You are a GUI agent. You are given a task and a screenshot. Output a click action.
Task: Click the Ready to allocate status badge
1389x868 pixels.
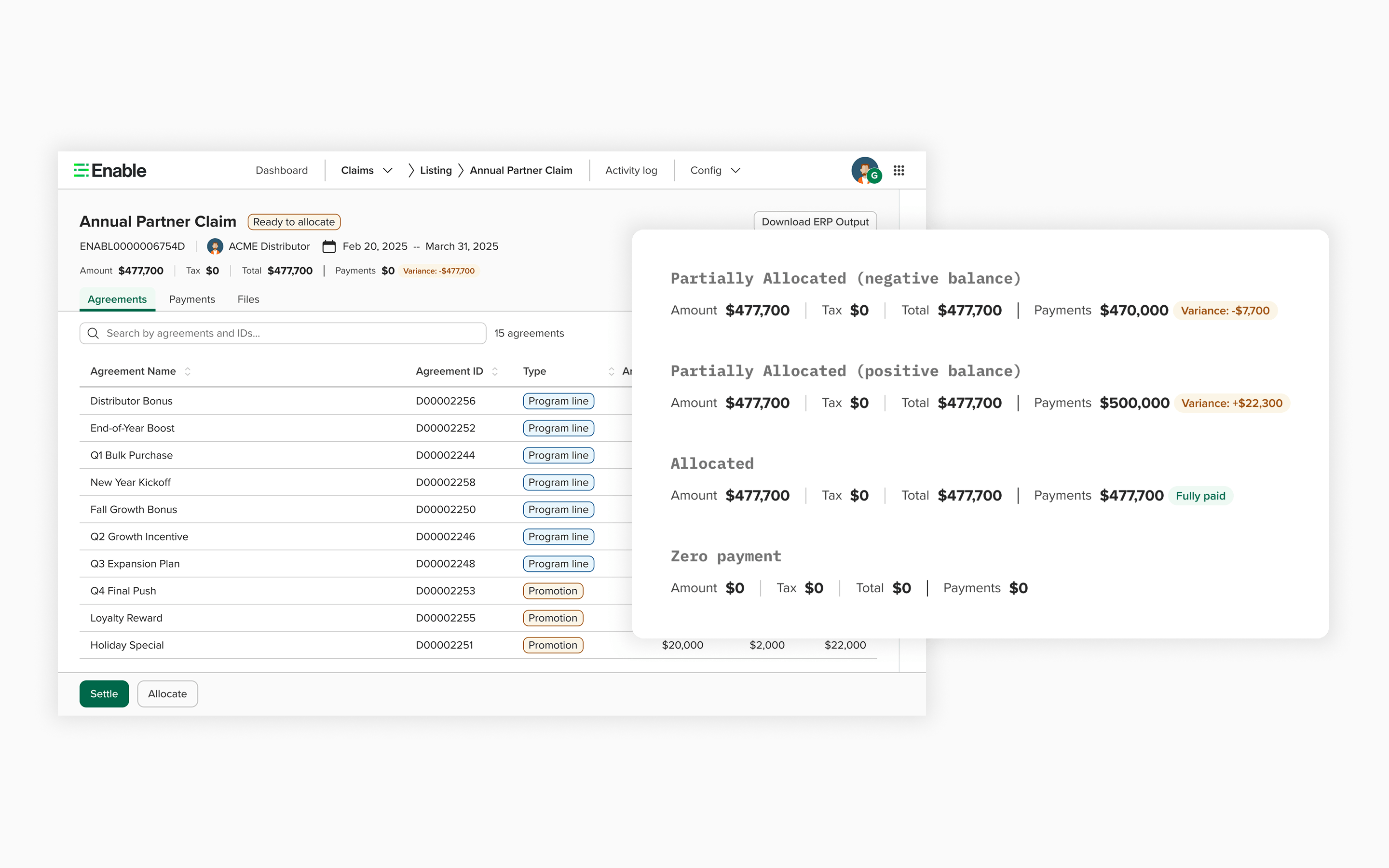pyautogui.click(x=294, y=222)
